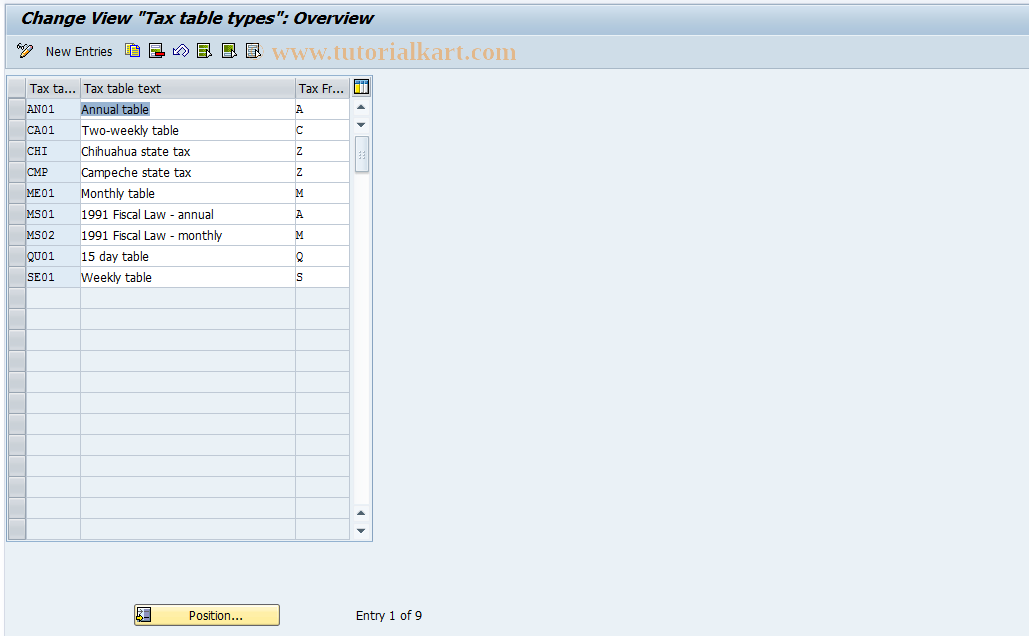Click the Delete row toolbar icon
Image resolution: width=1029 pixels, height=636 pixels.
pyautogui.click(x=156, y=51)
